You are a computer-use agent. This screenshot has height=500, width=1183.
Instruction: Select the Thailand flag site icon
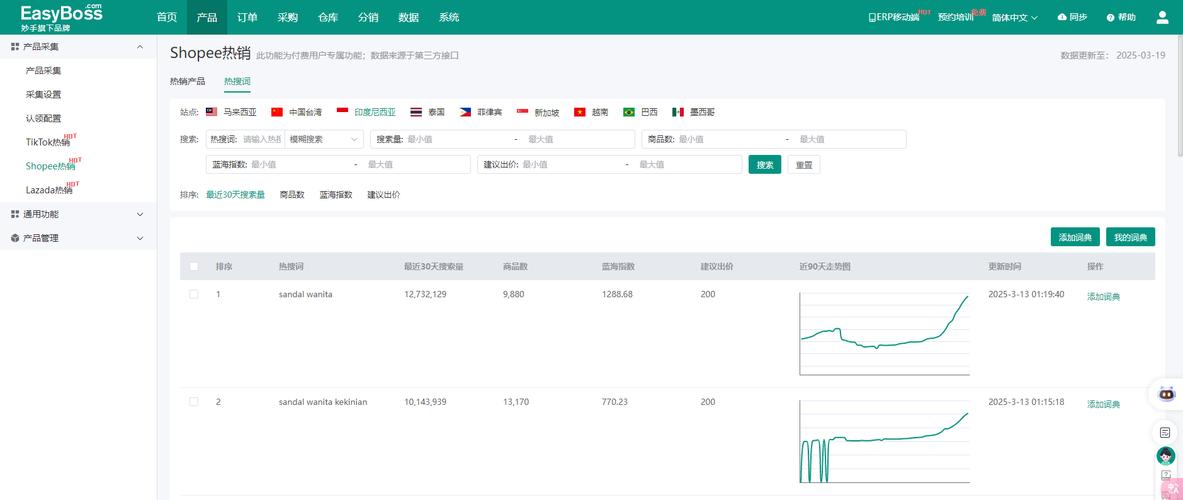click(416, 112)
